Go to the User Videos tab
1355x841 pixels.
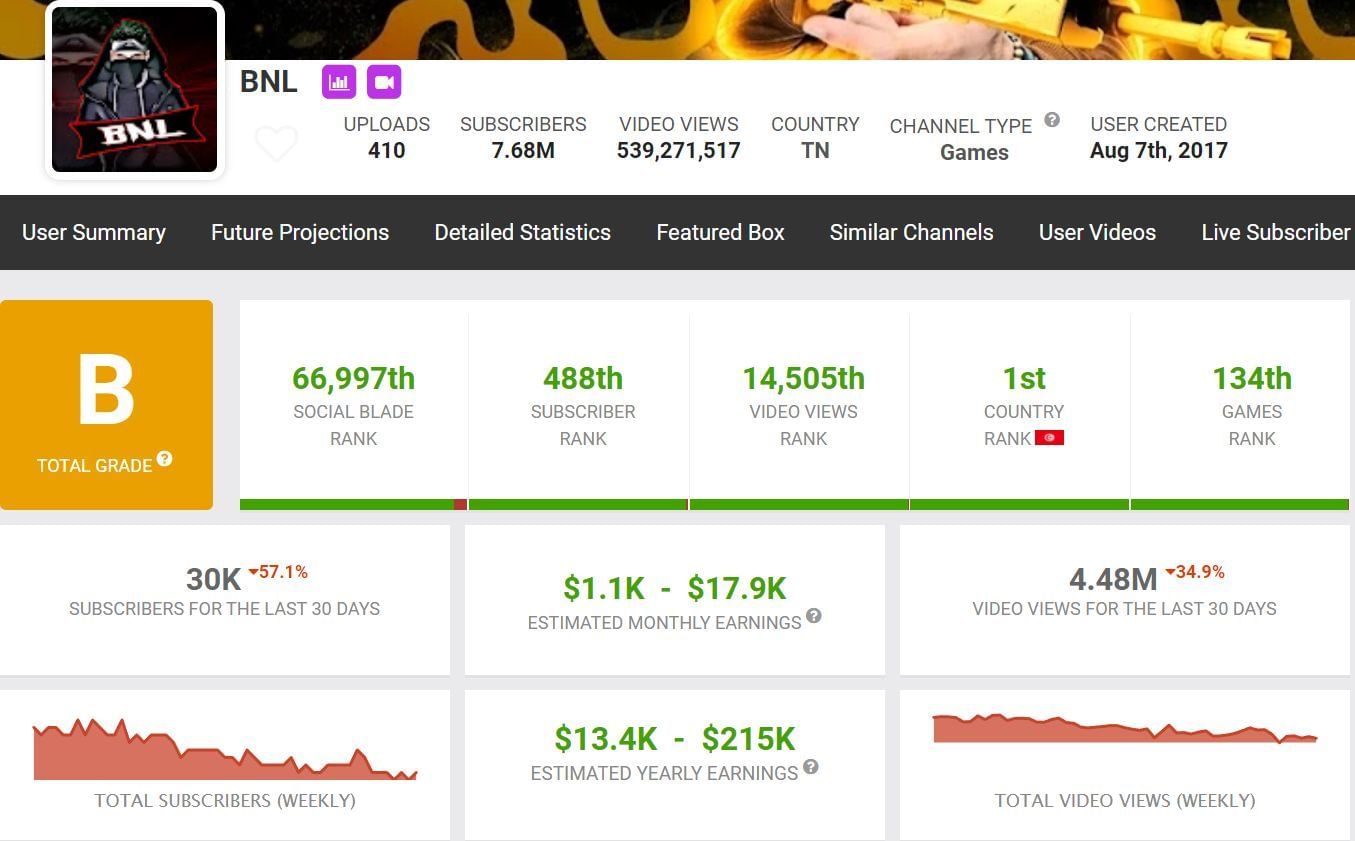1097,232
